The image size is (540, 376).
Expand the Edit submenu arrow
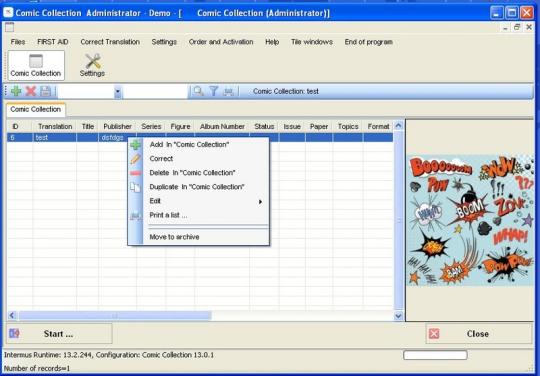point(260,201)
